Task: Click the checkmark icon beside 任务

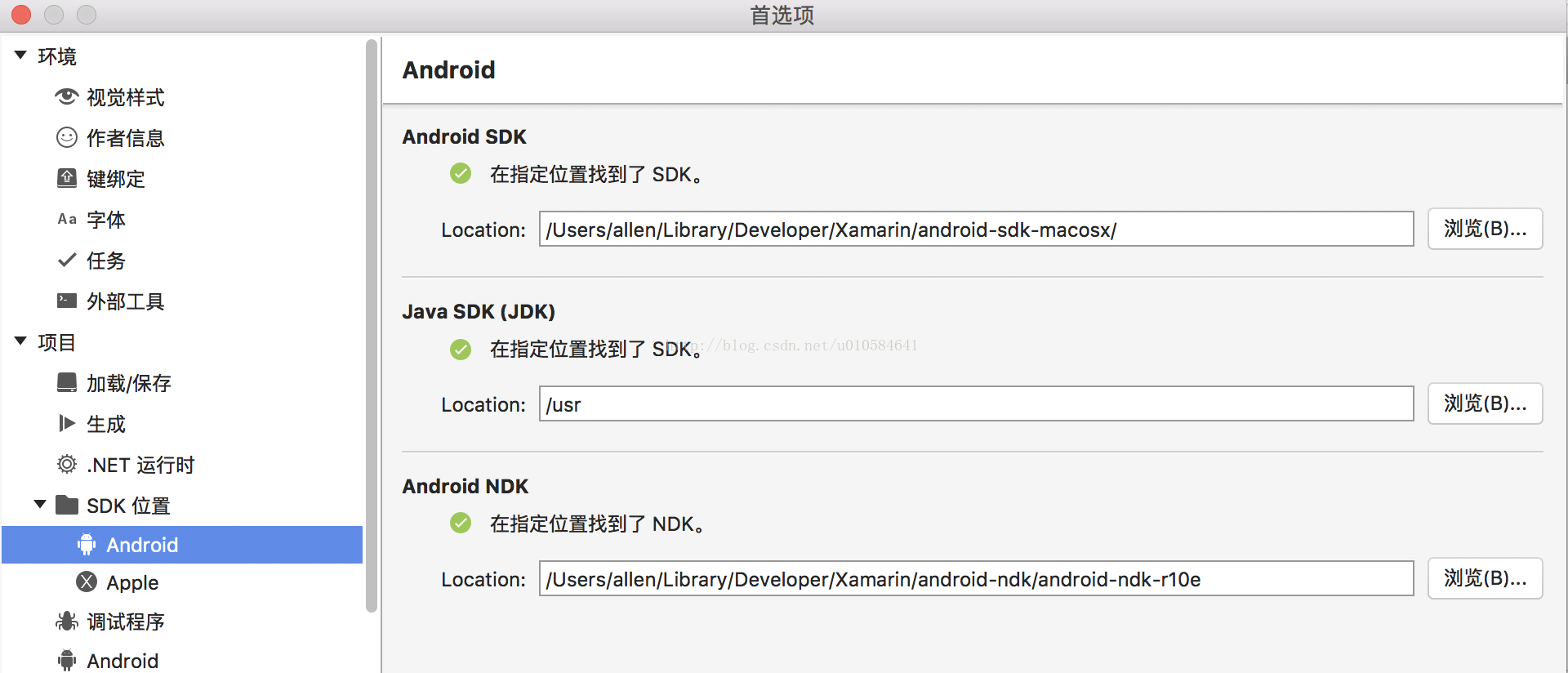Action: pyautogui.click(x=67, y=260)
